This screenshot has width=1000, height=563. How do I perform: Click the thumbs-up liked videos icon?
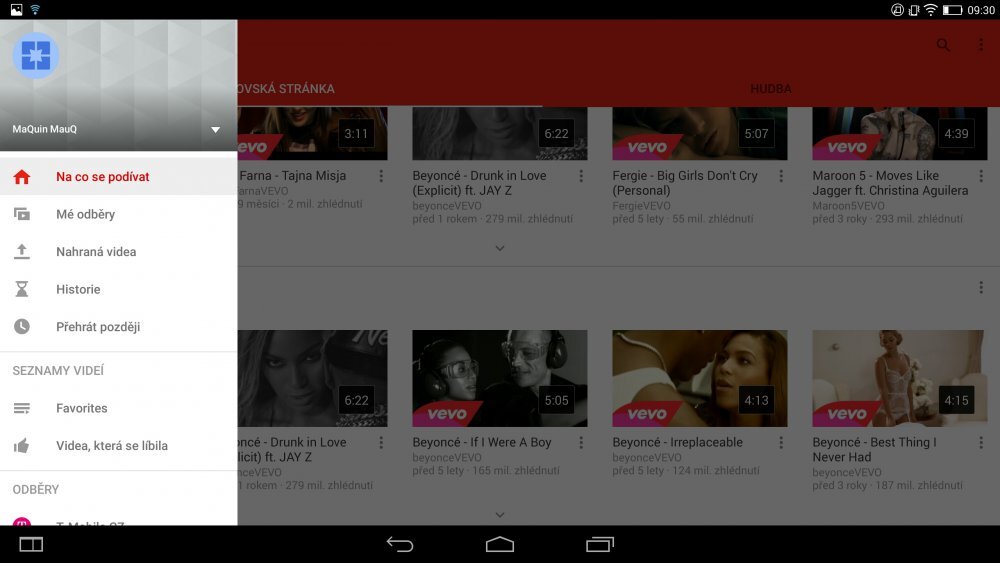coord(22,446)
